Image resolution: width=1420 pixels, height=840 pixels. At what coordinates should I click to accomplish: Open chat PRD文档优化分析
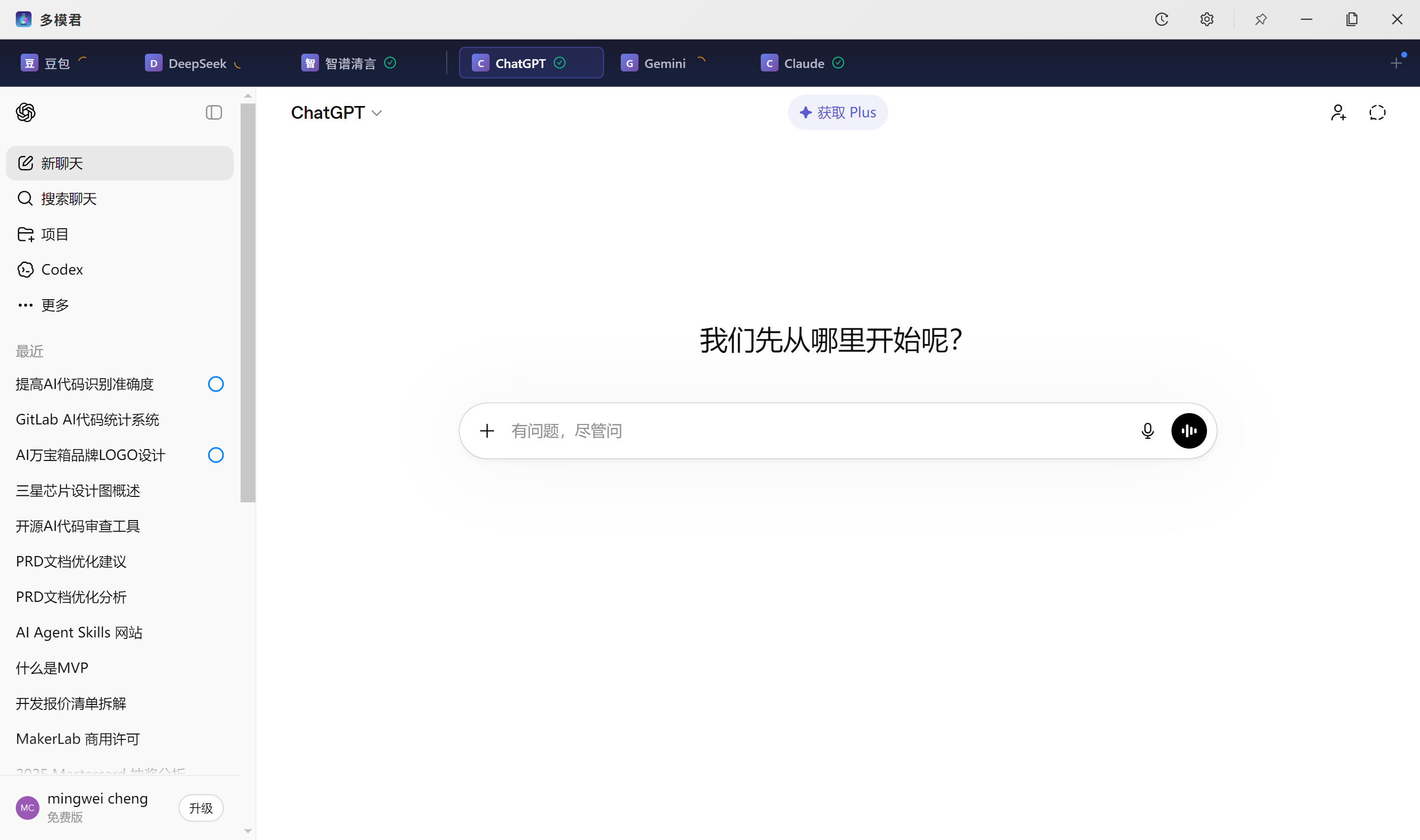(119, 596)
